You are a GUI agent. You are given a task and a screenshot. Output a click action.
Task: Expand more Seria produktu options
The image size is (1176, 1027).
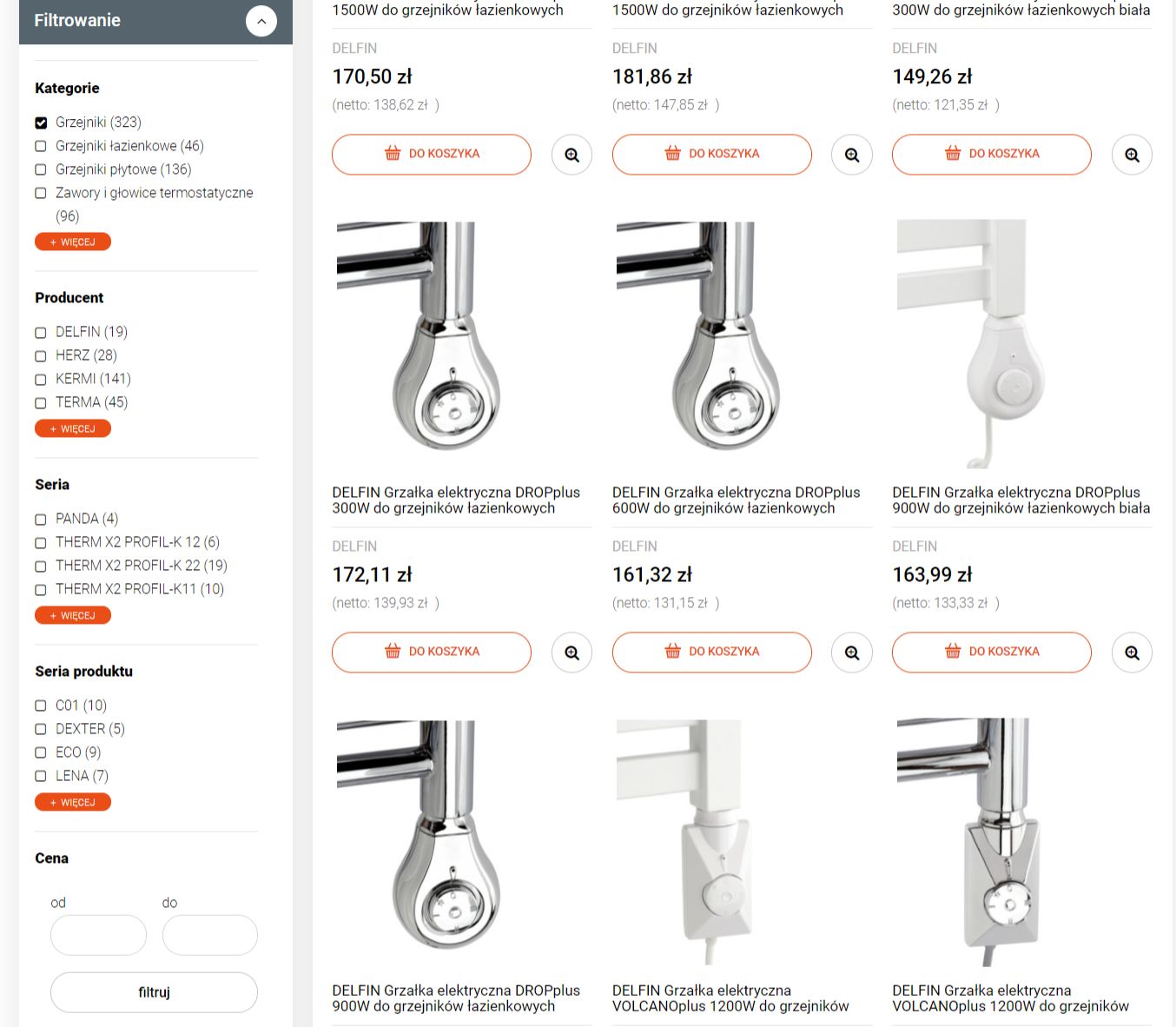tap(73, 802)
